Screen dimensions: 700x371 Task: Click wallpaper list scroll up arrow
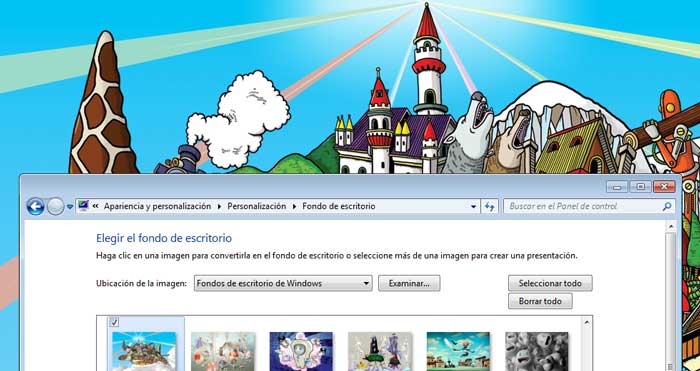point(587,322)
